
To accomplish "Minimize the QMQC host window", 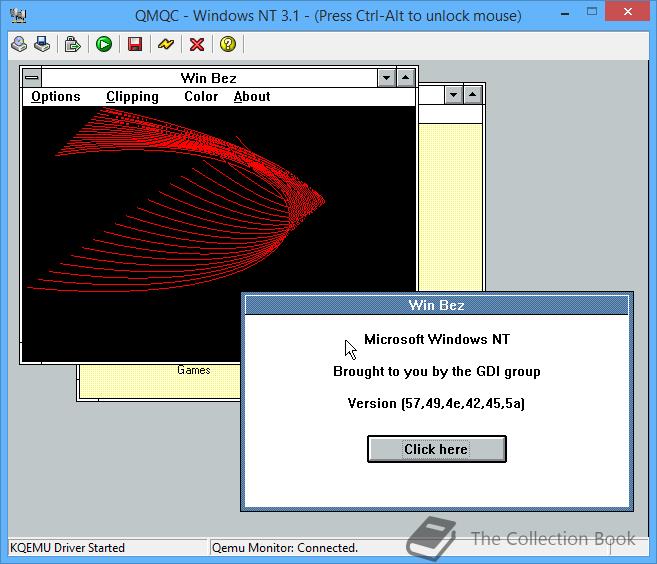I will tap(565, 13).
